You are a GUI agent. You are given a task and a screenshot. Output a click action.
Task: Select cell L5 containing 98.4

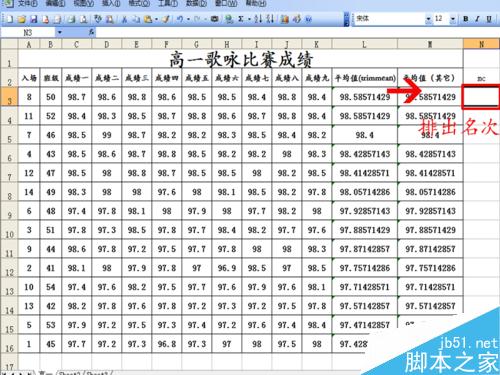[x=365, y=135]
